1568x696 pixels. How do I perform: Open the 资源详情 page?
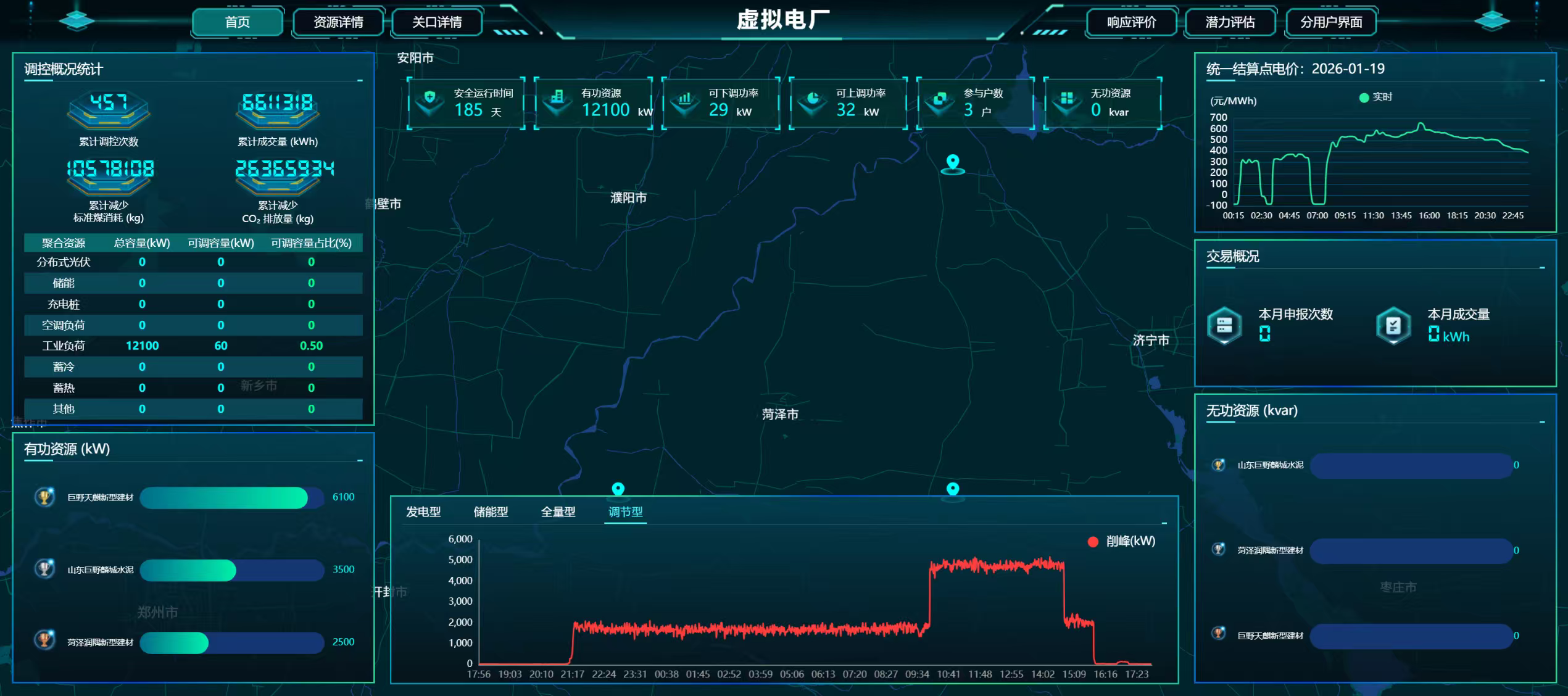[x=338, y=22]
